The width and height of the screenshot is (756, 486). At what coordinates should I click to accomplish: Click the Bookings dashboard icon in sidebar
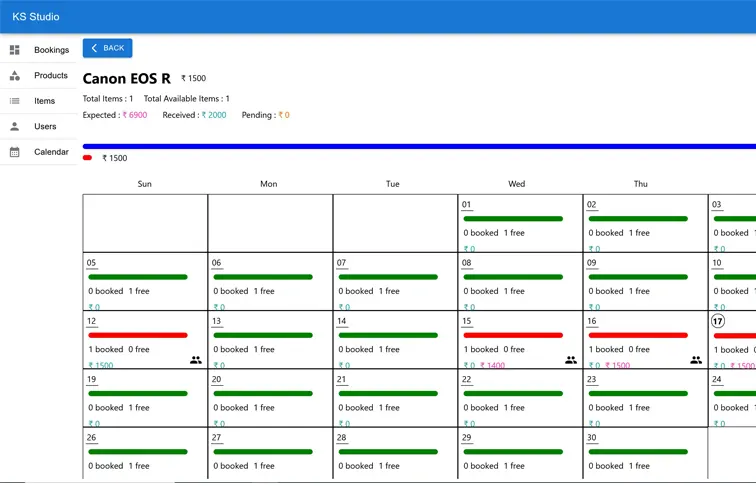pos(14,50)
